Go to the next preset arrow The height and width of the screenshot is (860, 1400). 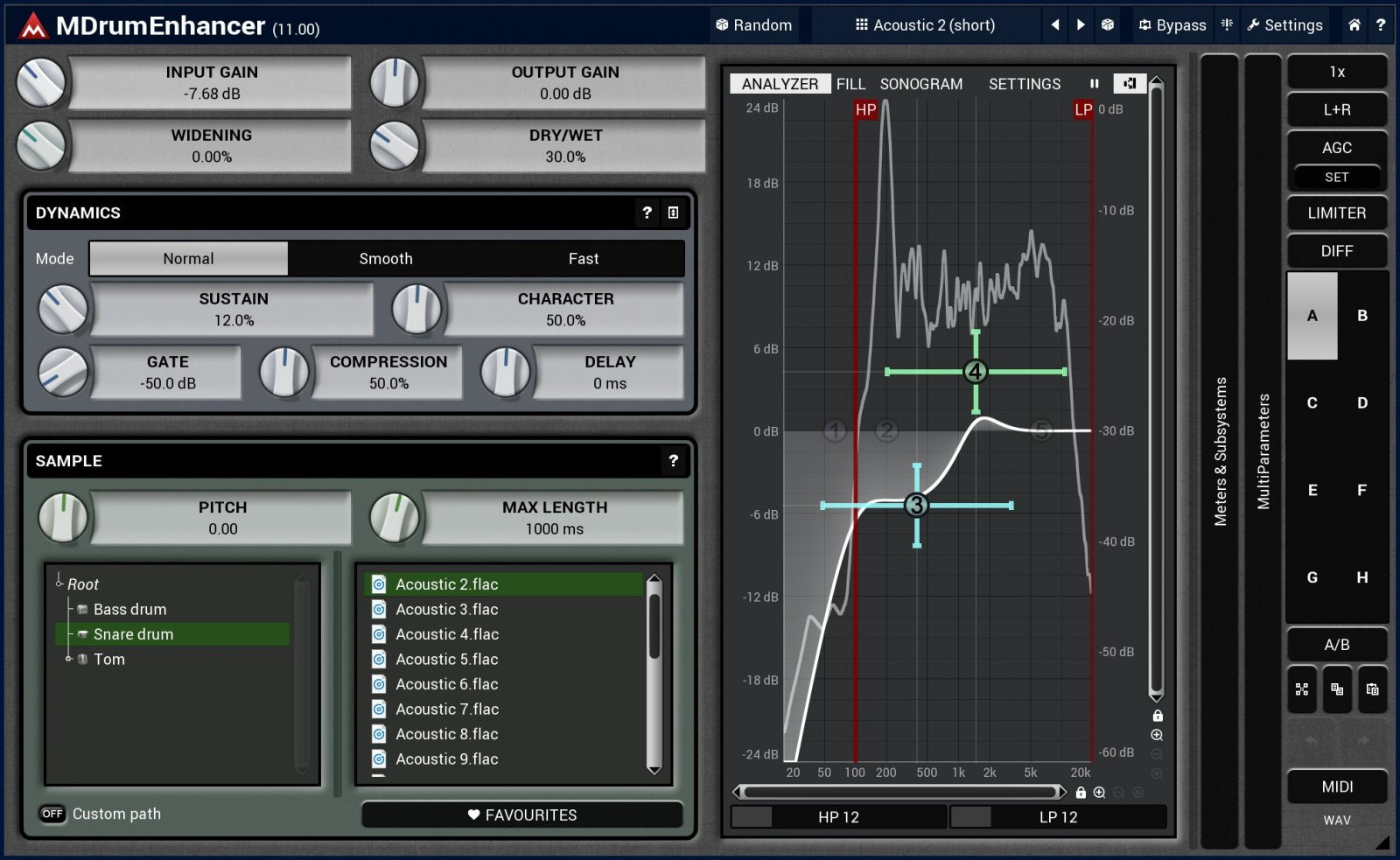coord(1081,25)
